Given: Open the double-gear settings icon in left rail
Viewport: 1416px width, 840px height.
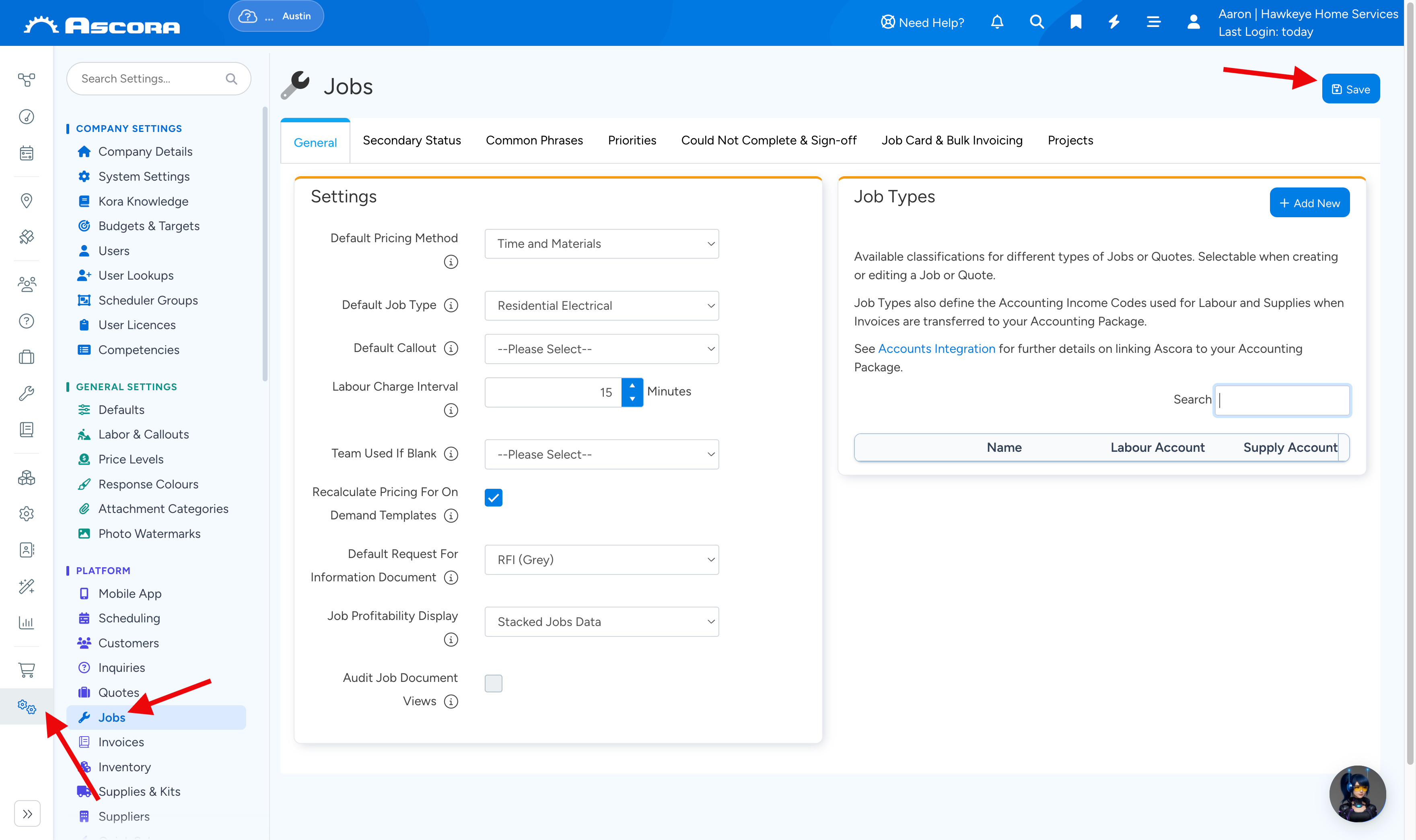Looking at the screenshot, I should (27, 706).
